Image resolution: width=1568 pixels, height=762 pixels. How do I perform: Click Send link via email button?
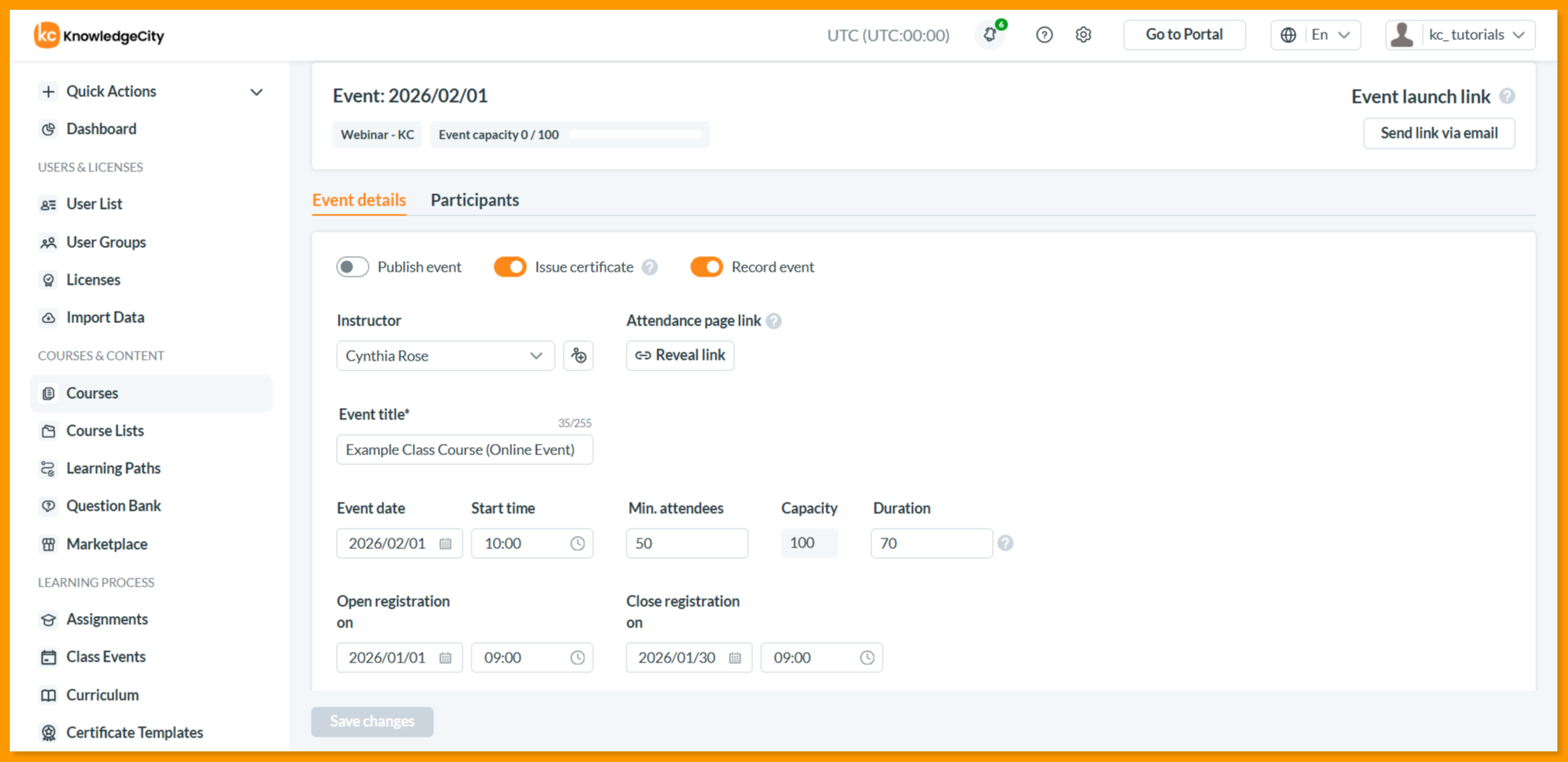click(1439, 133)
